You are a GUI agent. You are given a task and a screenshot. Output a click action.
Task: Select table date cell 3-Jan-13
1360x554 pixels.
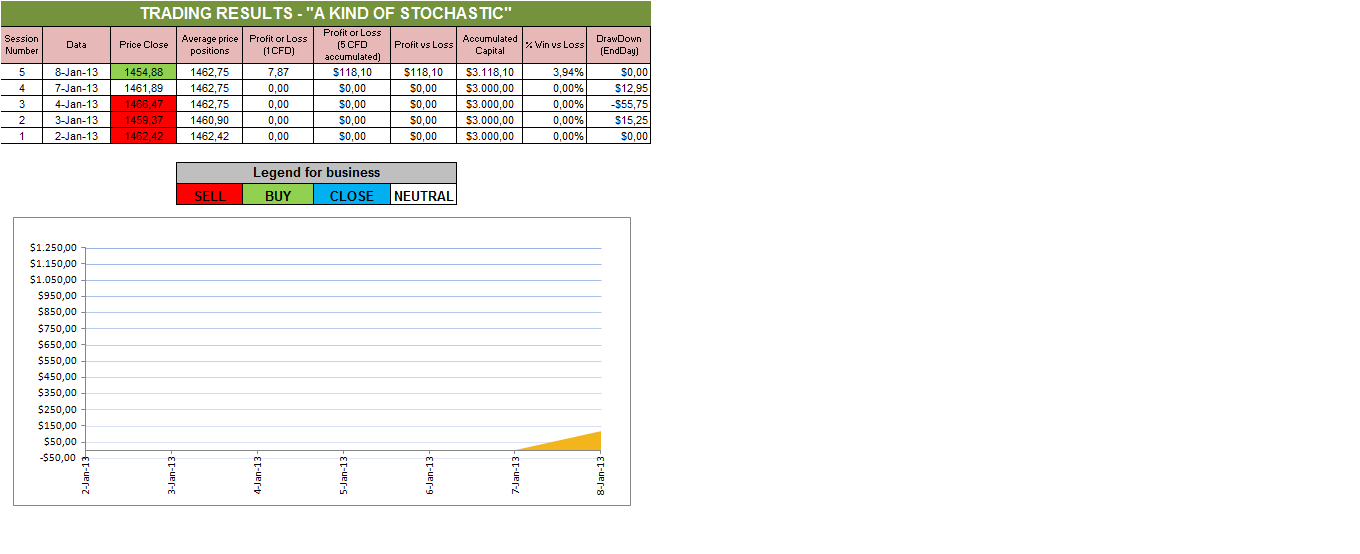tap(77, 120)
